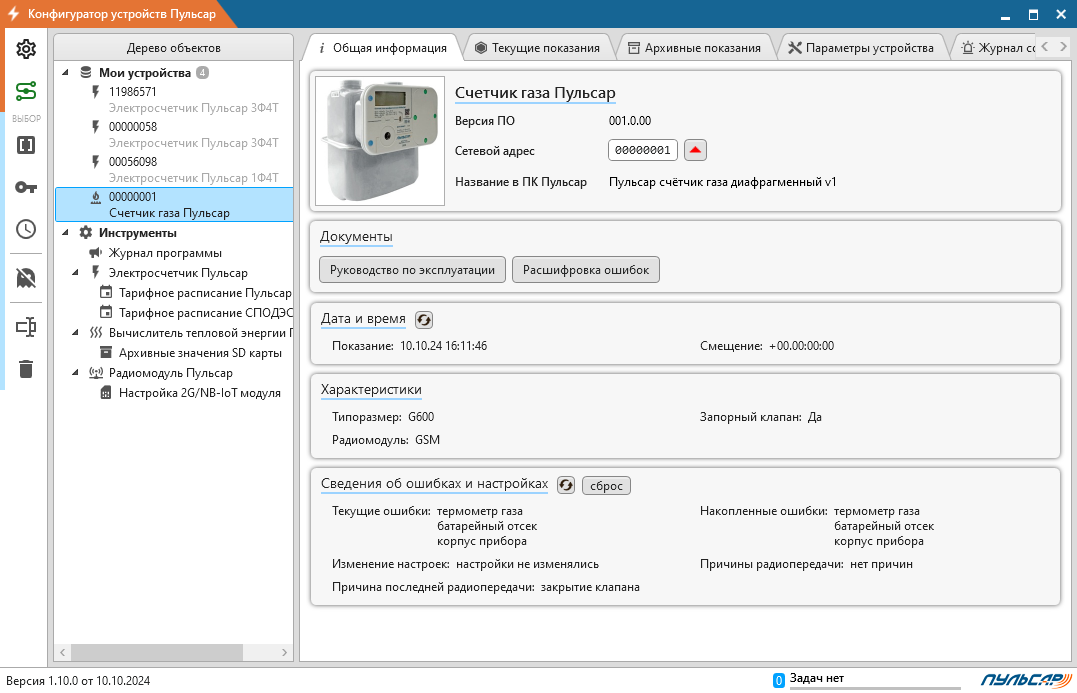Viewport: 1077px width, 693px height.
Task: Click the heat icon of Вычислитель тепловой энергии
Action: [96, 332]
